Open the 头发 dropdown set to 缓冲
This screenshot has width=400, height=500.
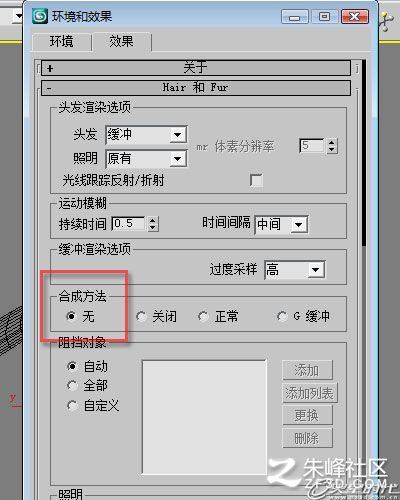(x=146, y=135)
